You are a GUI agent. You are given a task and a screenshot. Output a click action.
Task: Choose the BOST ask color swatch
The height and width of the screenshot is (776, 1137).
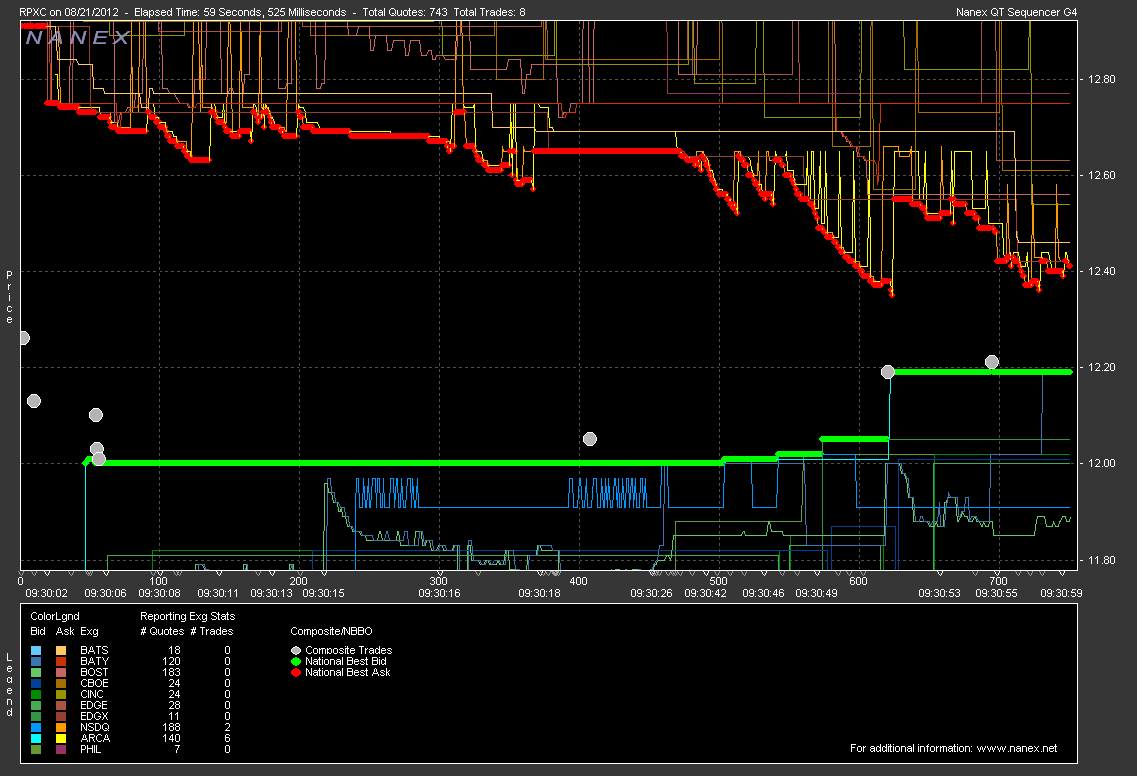61,672
